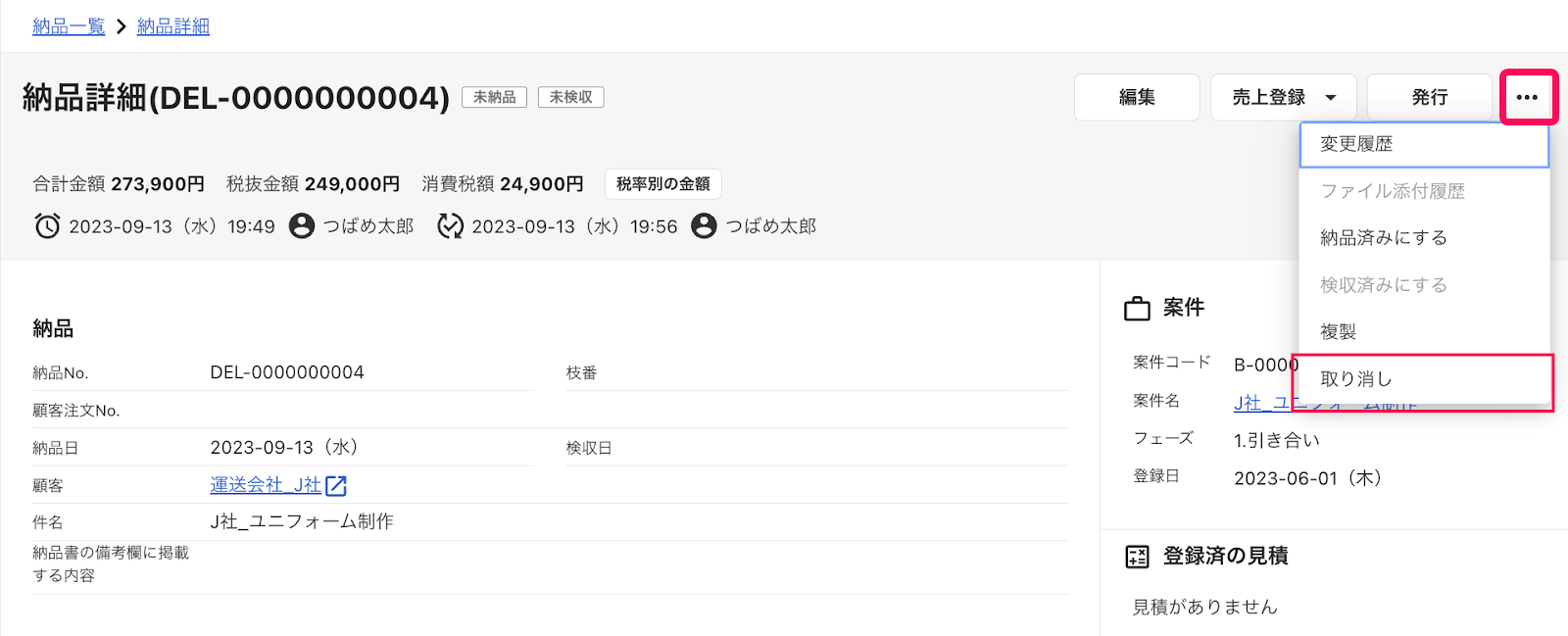The height and width of the screenshot is (636, 1568).
Task: Click the external link icon beside 運送会社_J社
Action: pos(336,485)
